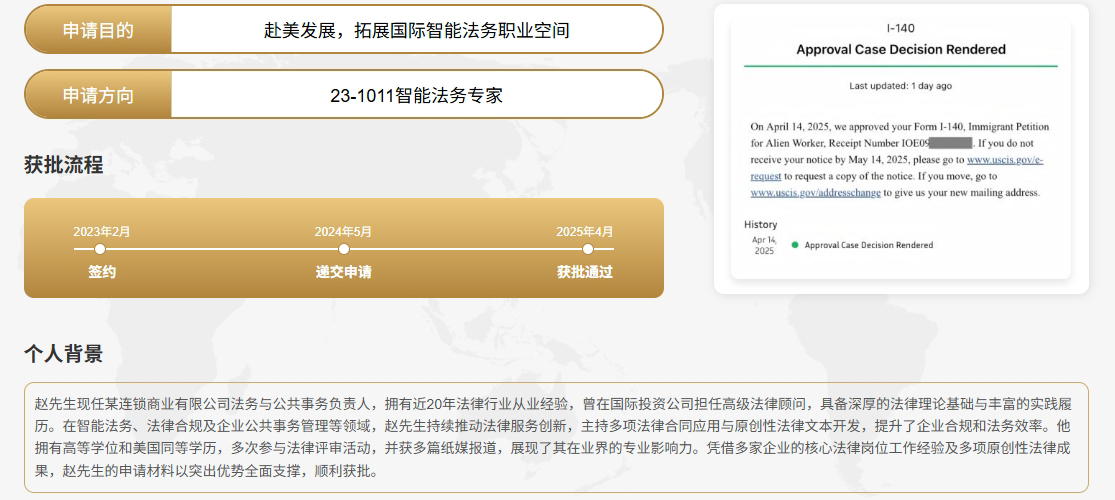Screen dimensions: 1115x500
Task: Click the 赴美发展 application purpose text
Action: tap(416, 30)
